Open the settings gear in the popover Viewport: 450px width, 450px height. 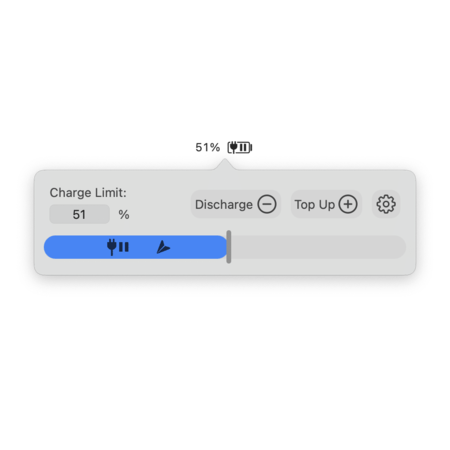click(386, 204)
